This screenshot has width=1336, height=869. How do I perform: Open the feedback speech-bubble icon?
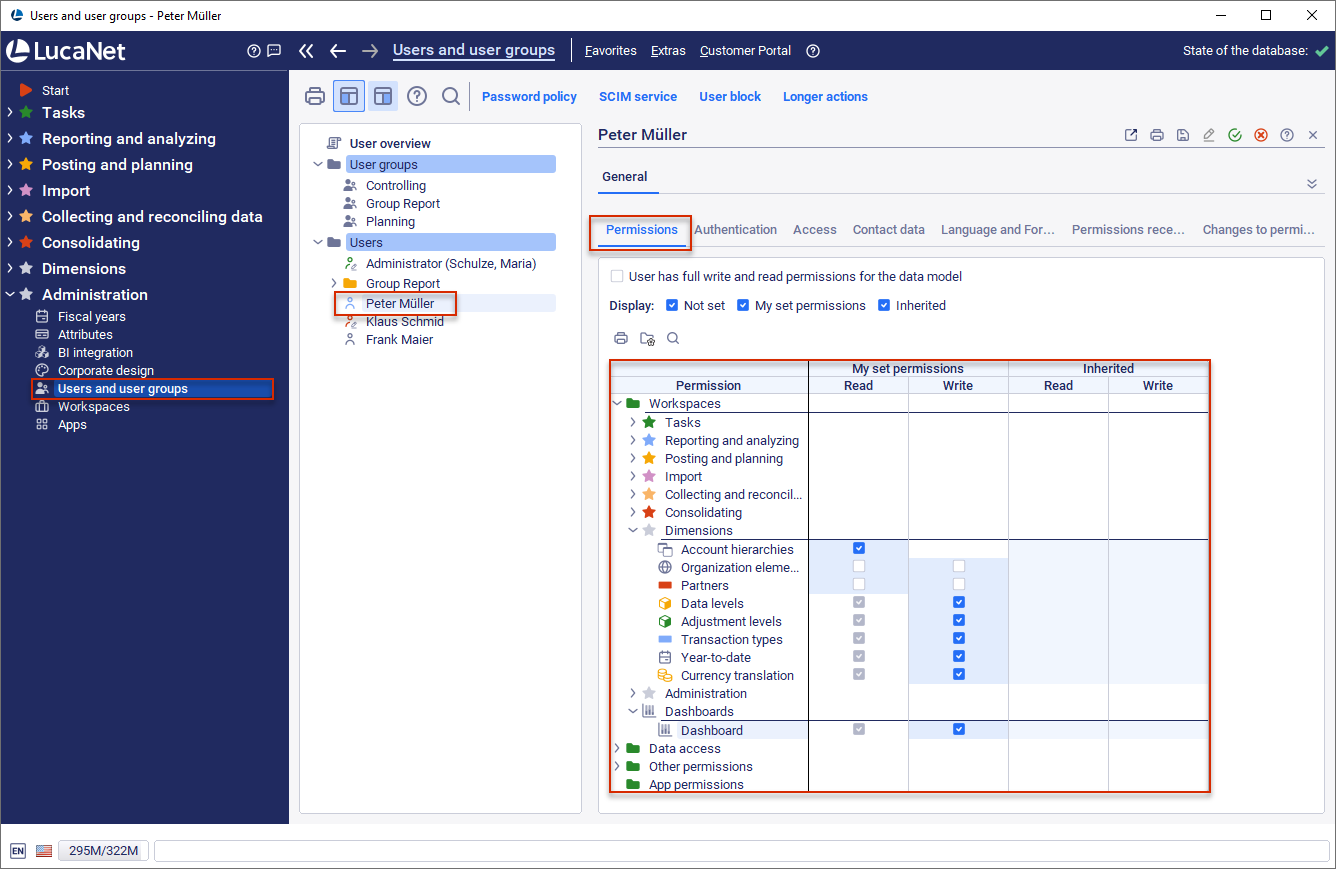274,51
